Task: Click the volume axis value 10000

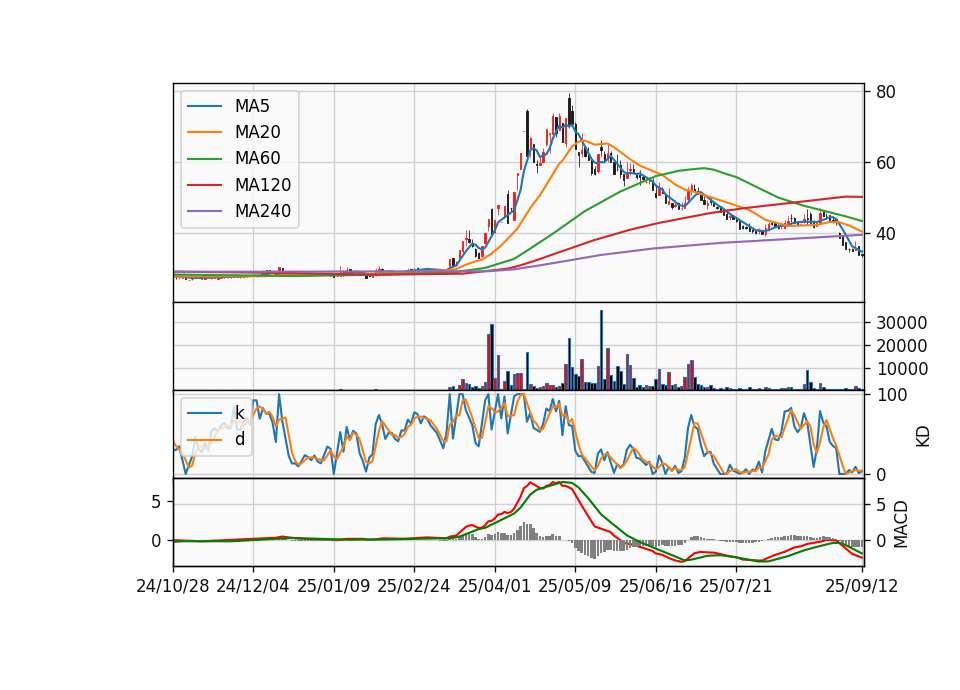Action: point(902,370)
